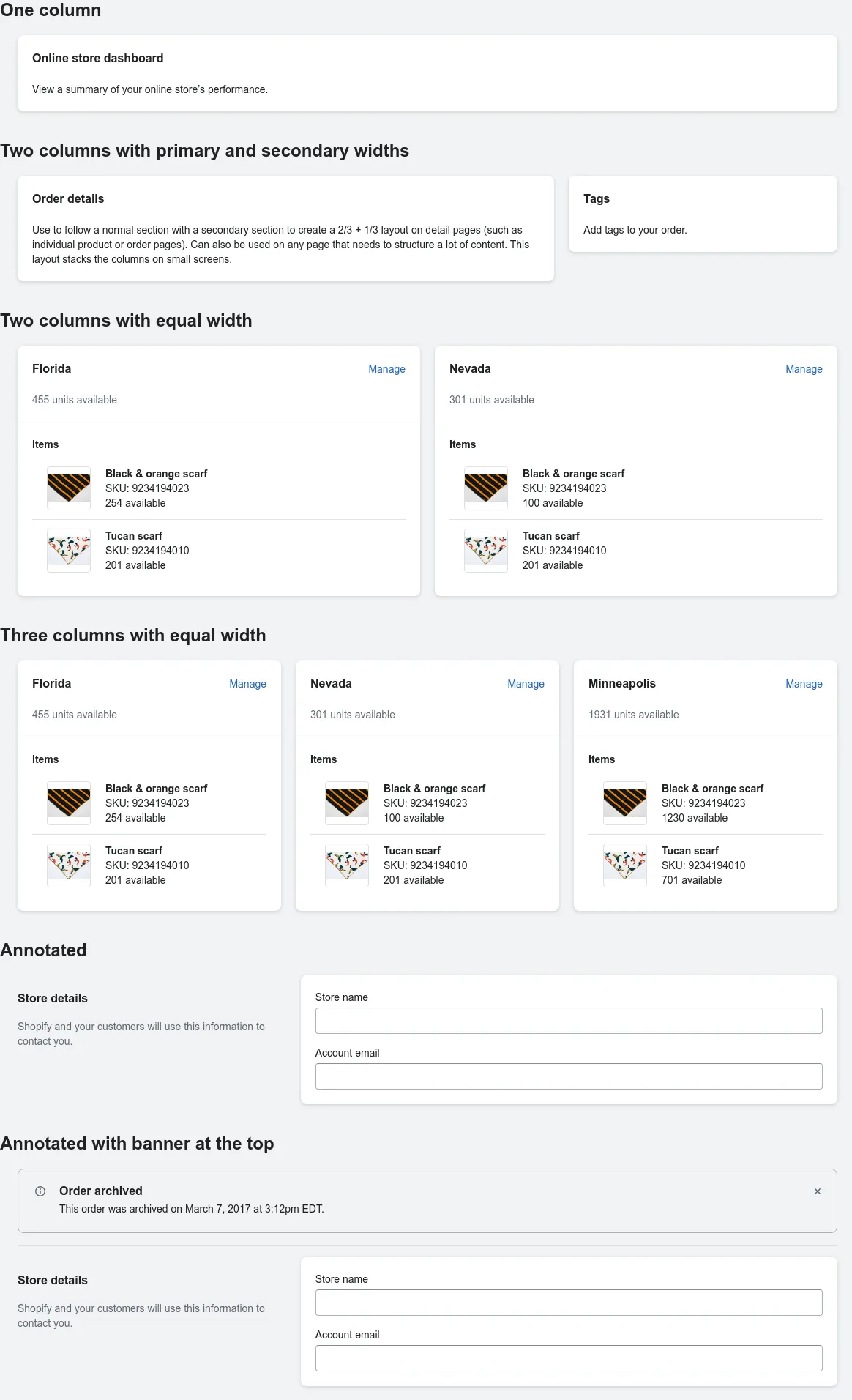Open Manage for Minneapolis location

(x=804, y=684)
